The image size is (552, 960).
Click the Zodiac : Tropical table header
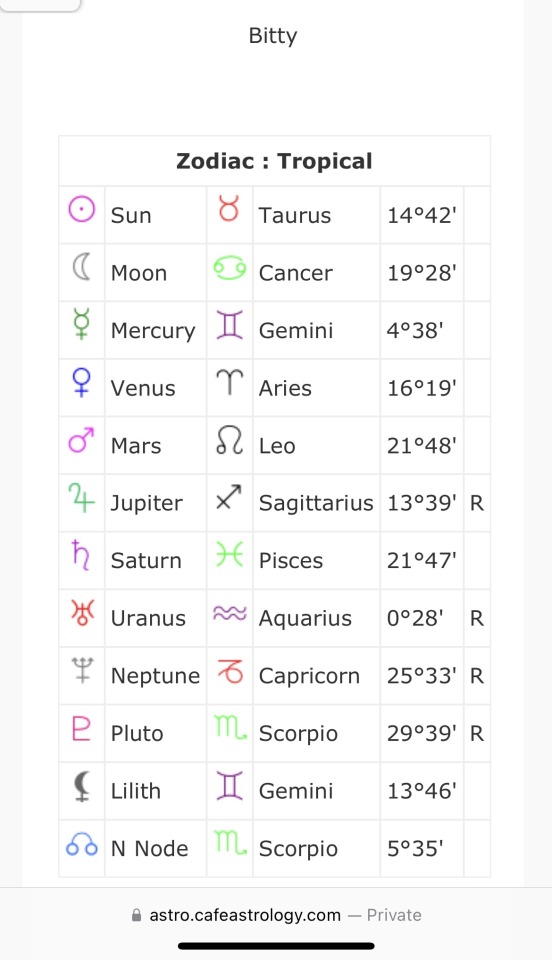click(x=274, y=161)
